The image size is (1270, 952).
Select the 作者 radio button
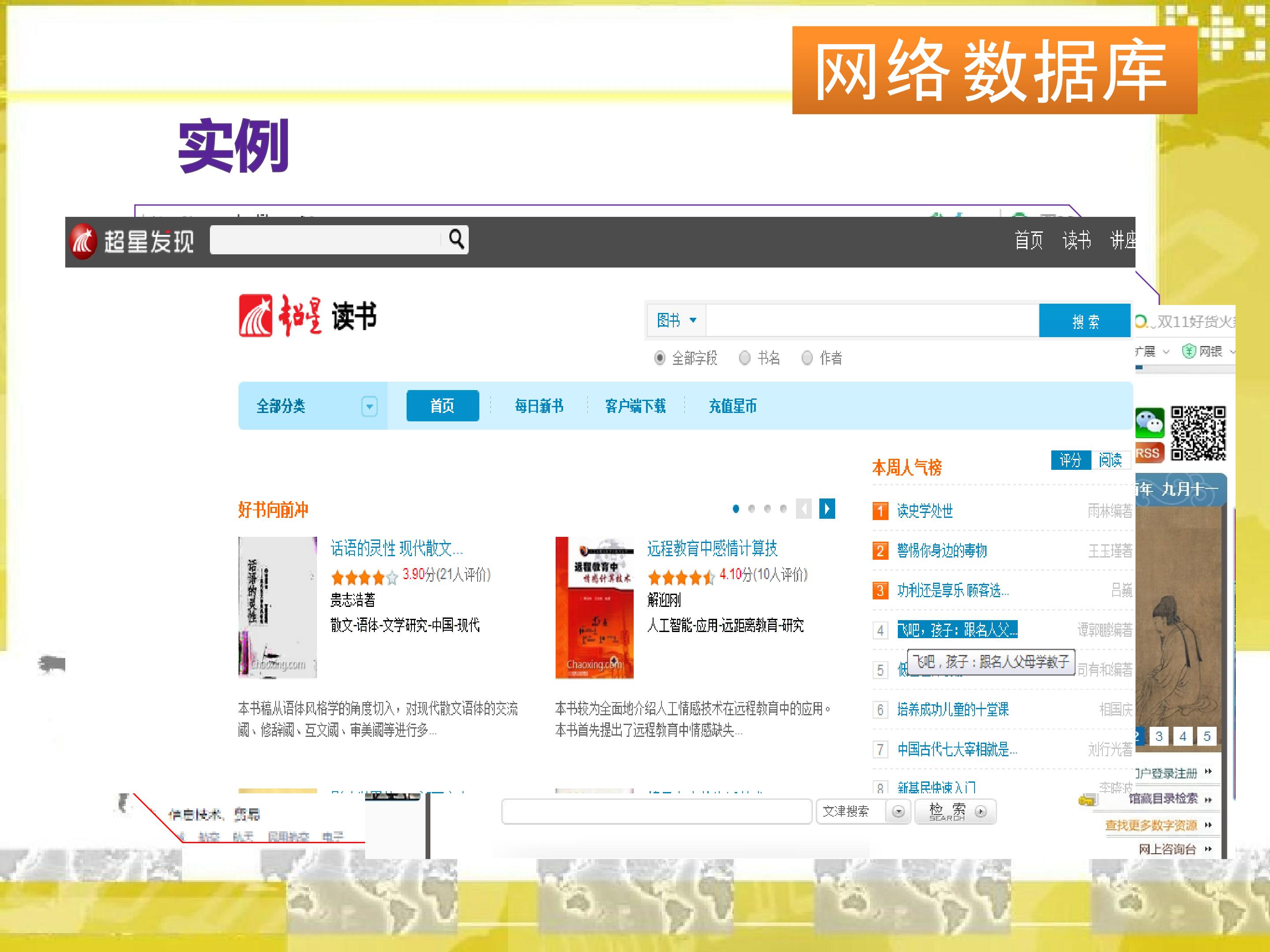pos(807,358)
